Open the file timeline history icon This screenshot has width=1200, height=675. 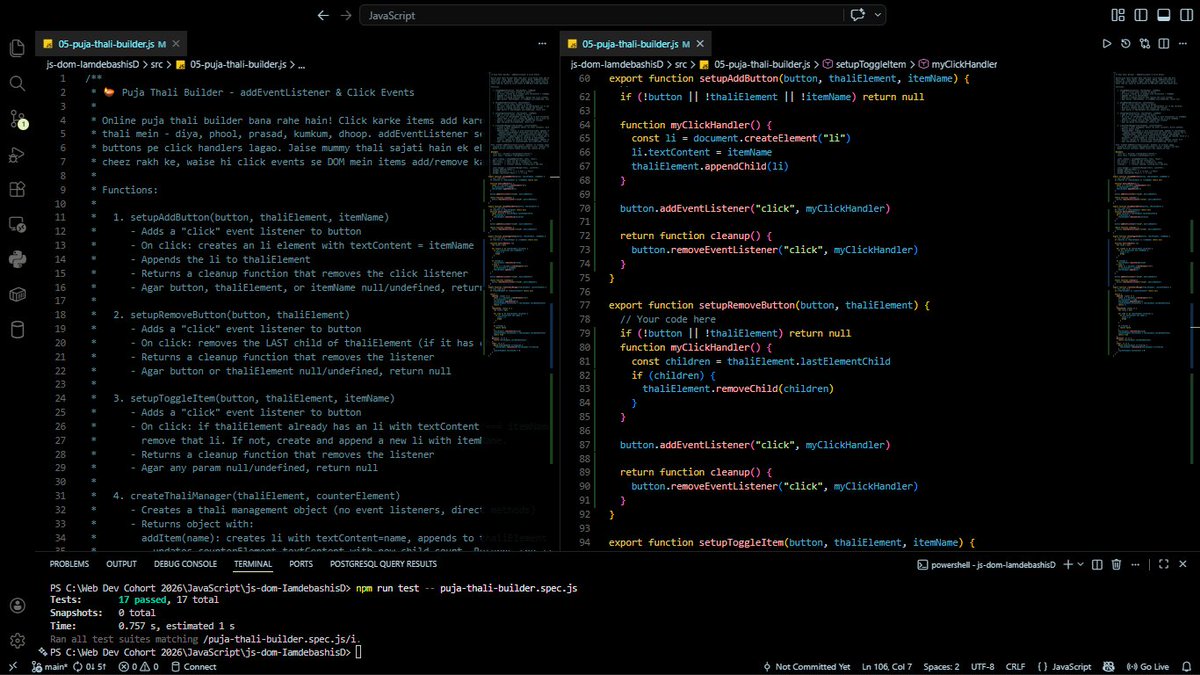click(1126, 44)
